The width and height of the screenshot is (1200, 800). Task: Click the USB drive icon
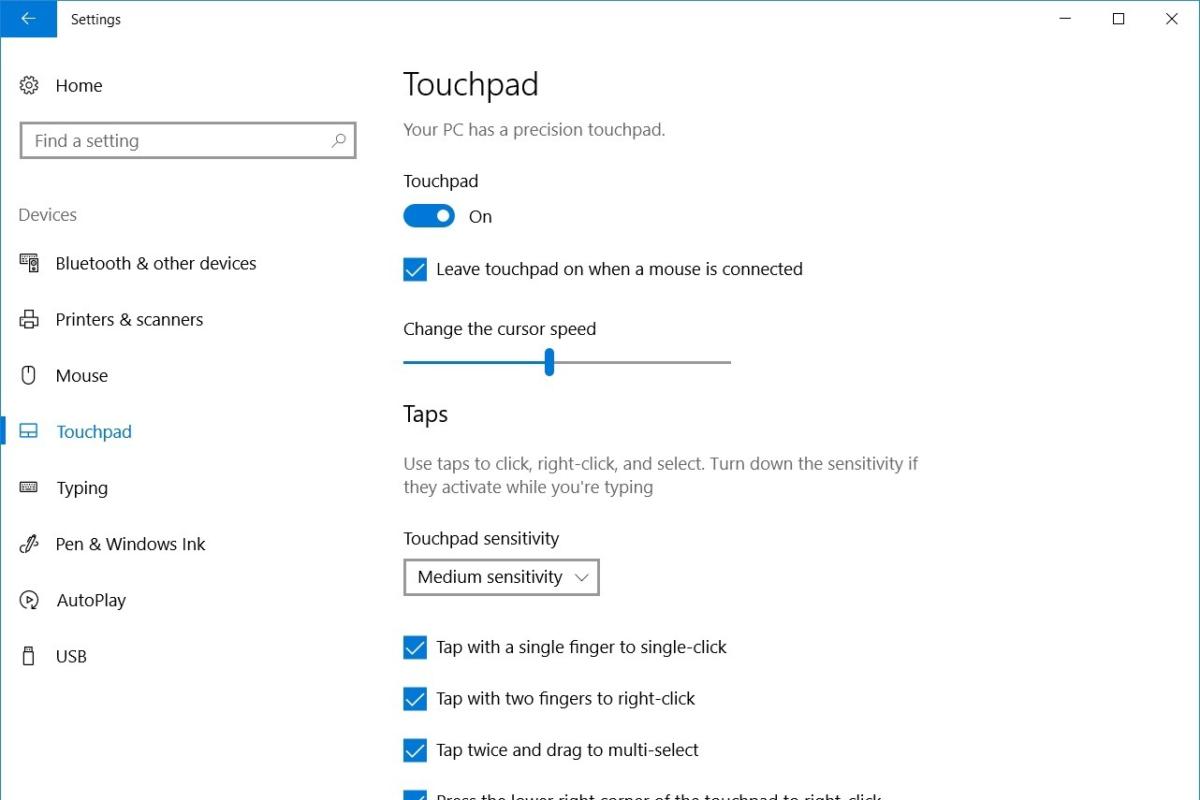click(29, 656)
